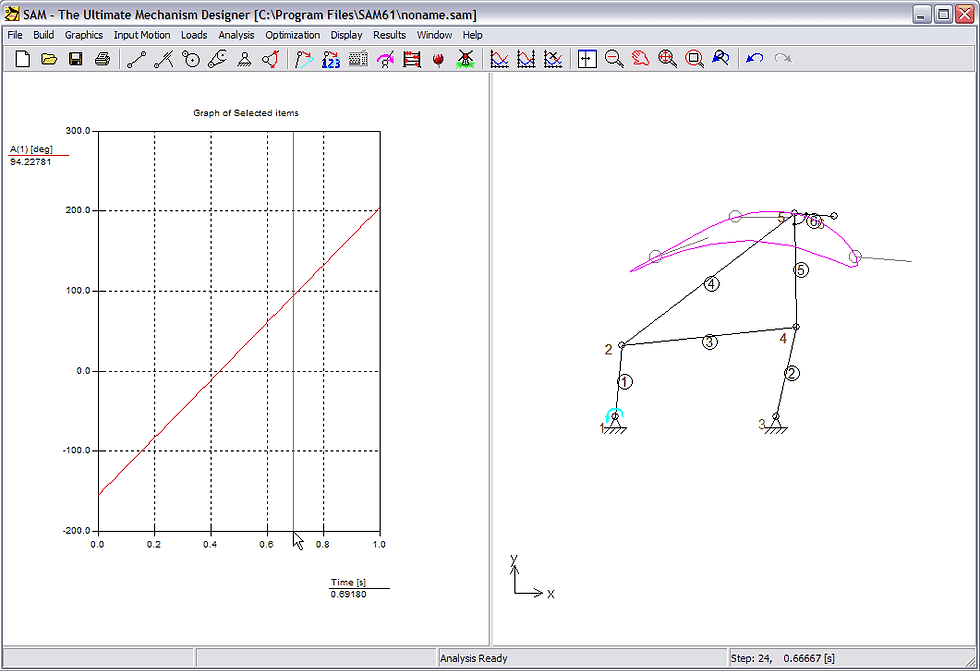Click the Zoom Out magnifier icon
Viewport: 980px width, 671px height.
coord(614,59)
